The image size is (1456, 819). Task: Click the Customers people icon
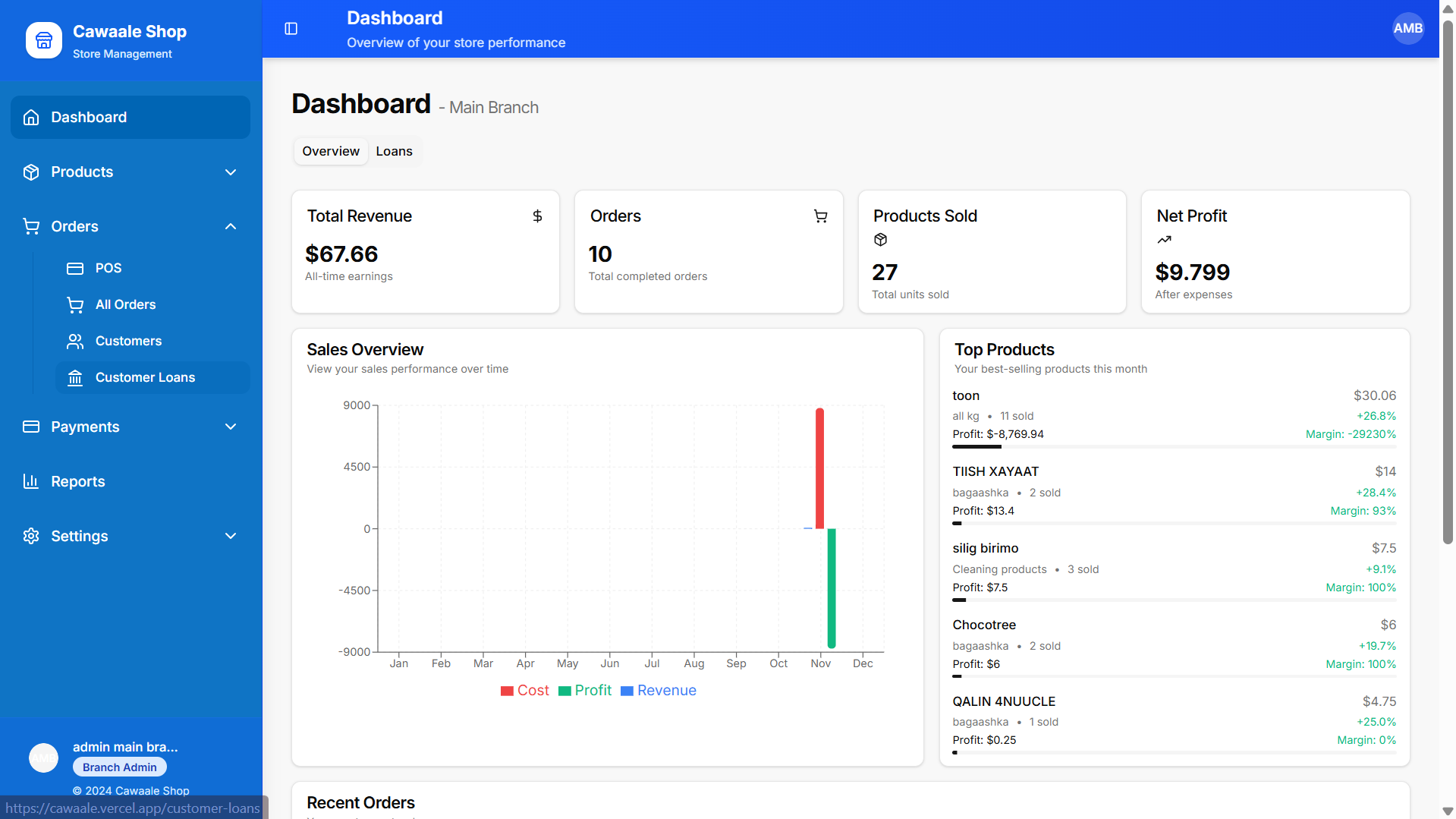click(x=74, y=341)
